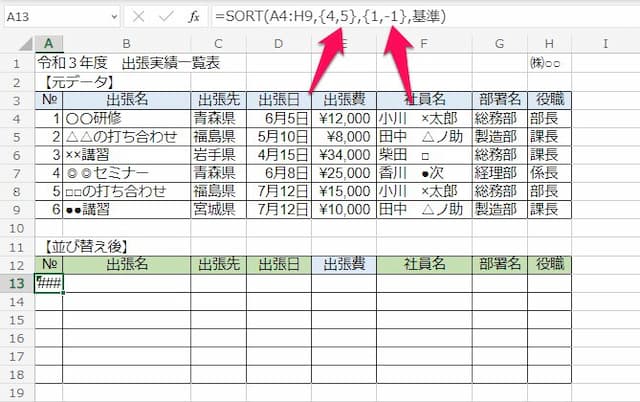
Task: Click inside the formula bar SORT formula
Action: click(x=330, y=17)
